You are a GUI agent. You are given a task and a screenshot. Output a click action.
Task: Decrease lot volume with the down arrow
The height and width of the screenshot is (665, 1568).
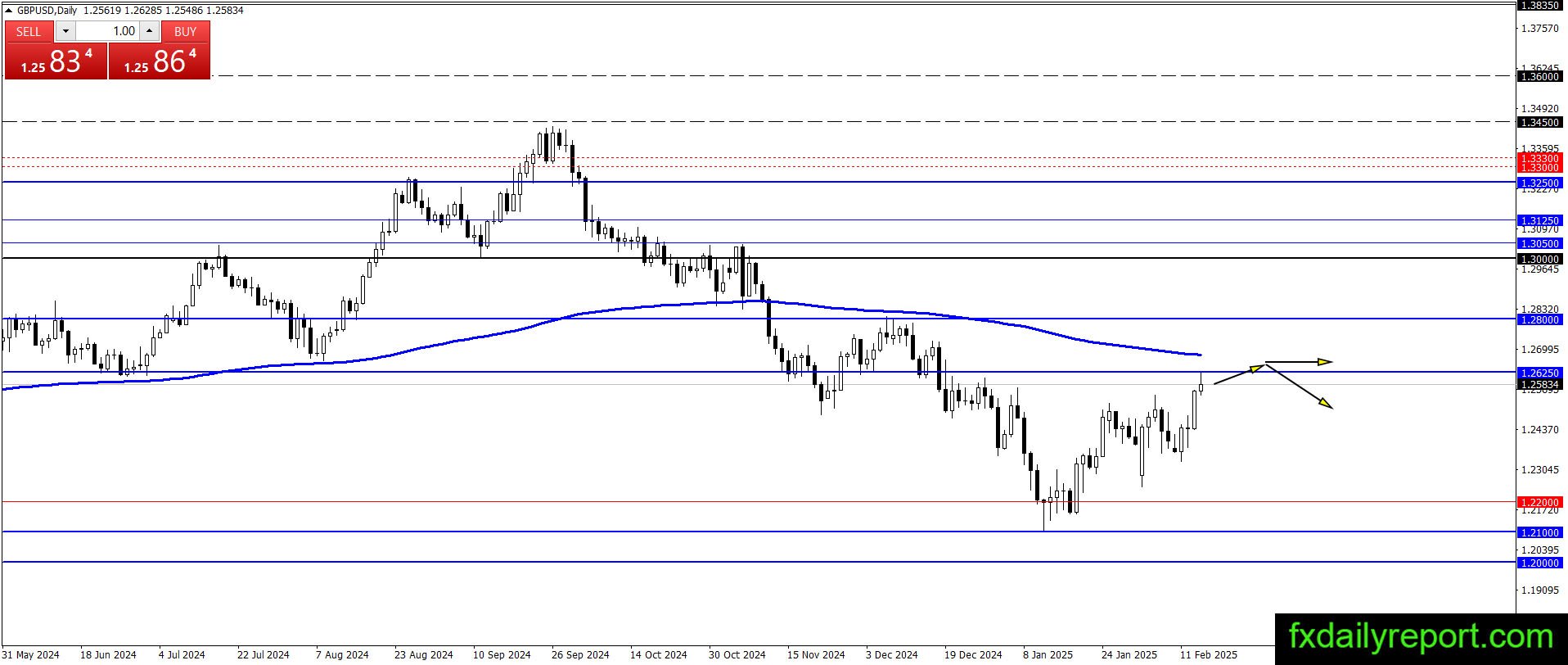[66, 31]
